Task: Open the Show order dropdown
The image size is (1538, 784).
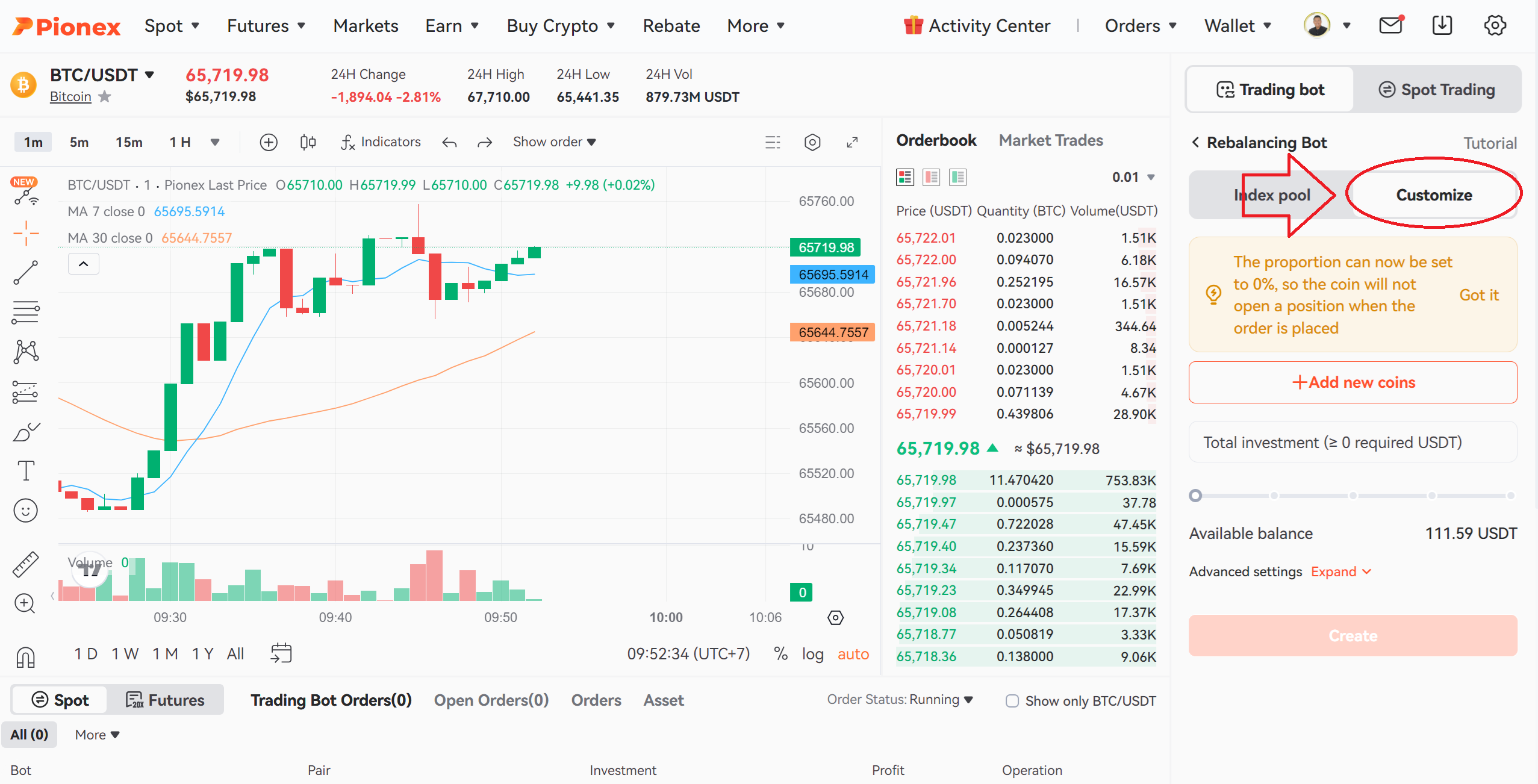Action: coord(554,142)
